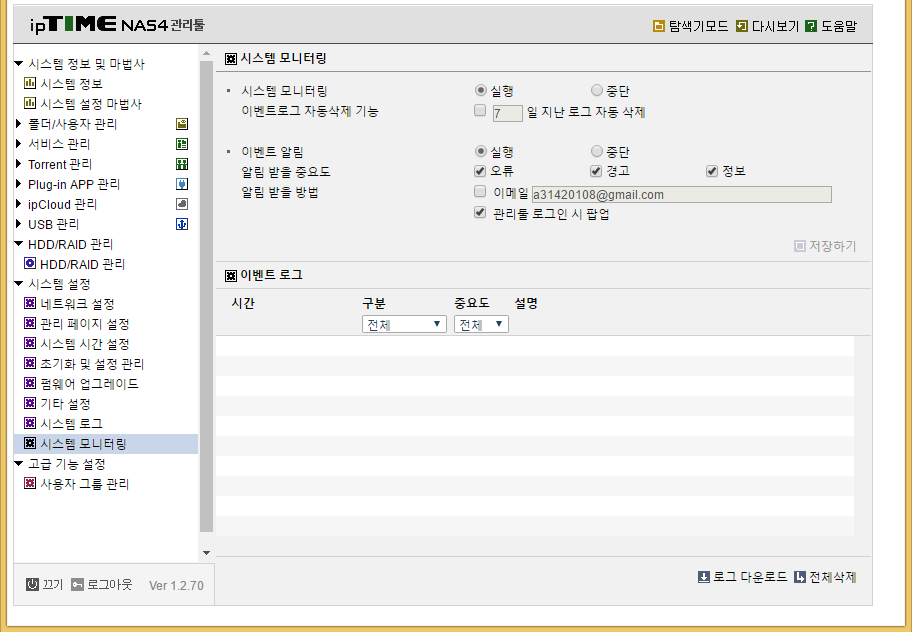Click the sidebar scroll-down arrow
The width and height of the screenshot is (914, 632).
[x=206, y=553]
